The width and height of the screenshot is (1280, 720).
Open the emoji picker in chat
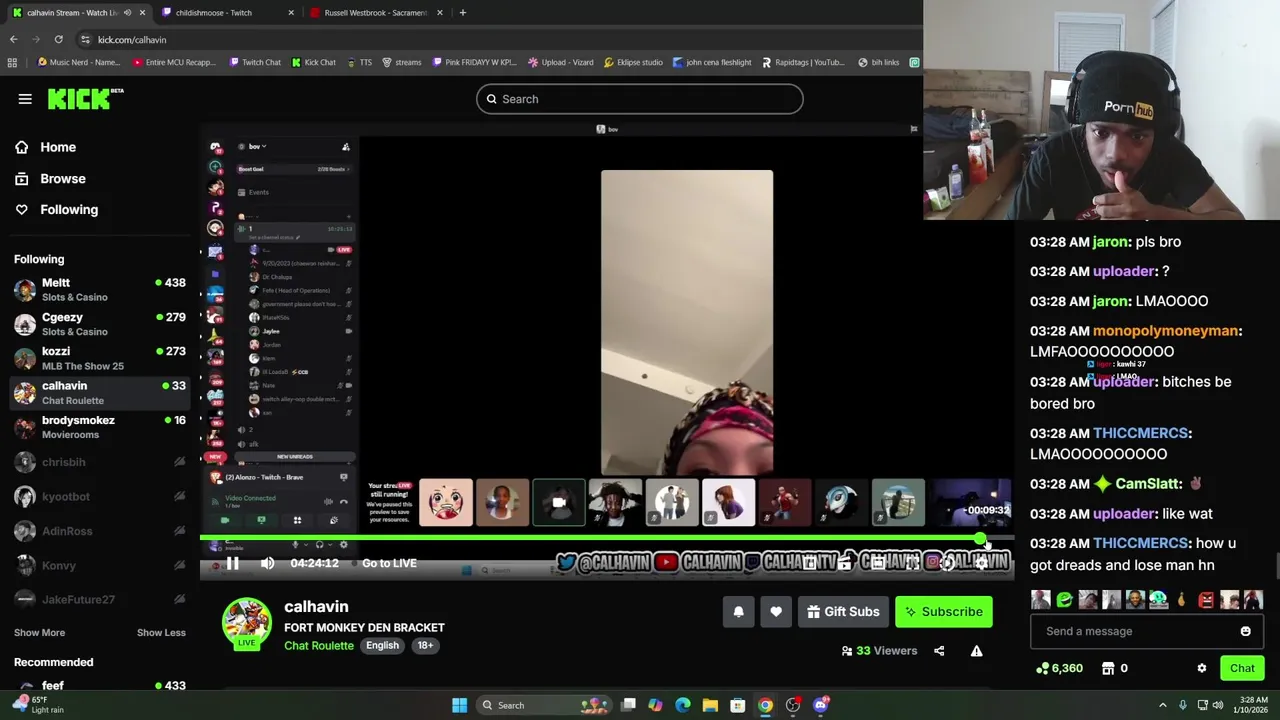(1245, 631)
